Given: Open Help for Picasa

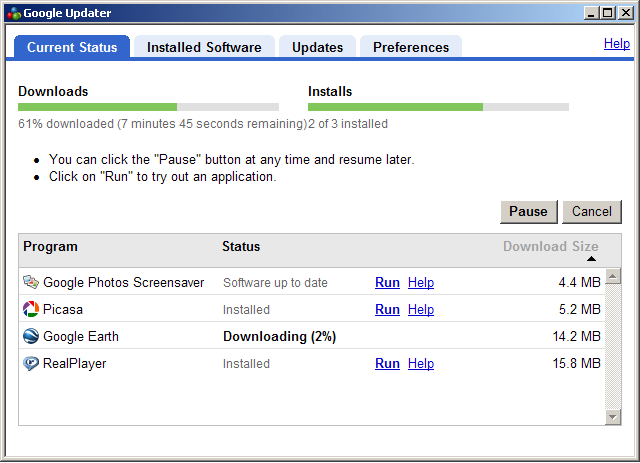Looking at the screenshot, I should [421, 309].
